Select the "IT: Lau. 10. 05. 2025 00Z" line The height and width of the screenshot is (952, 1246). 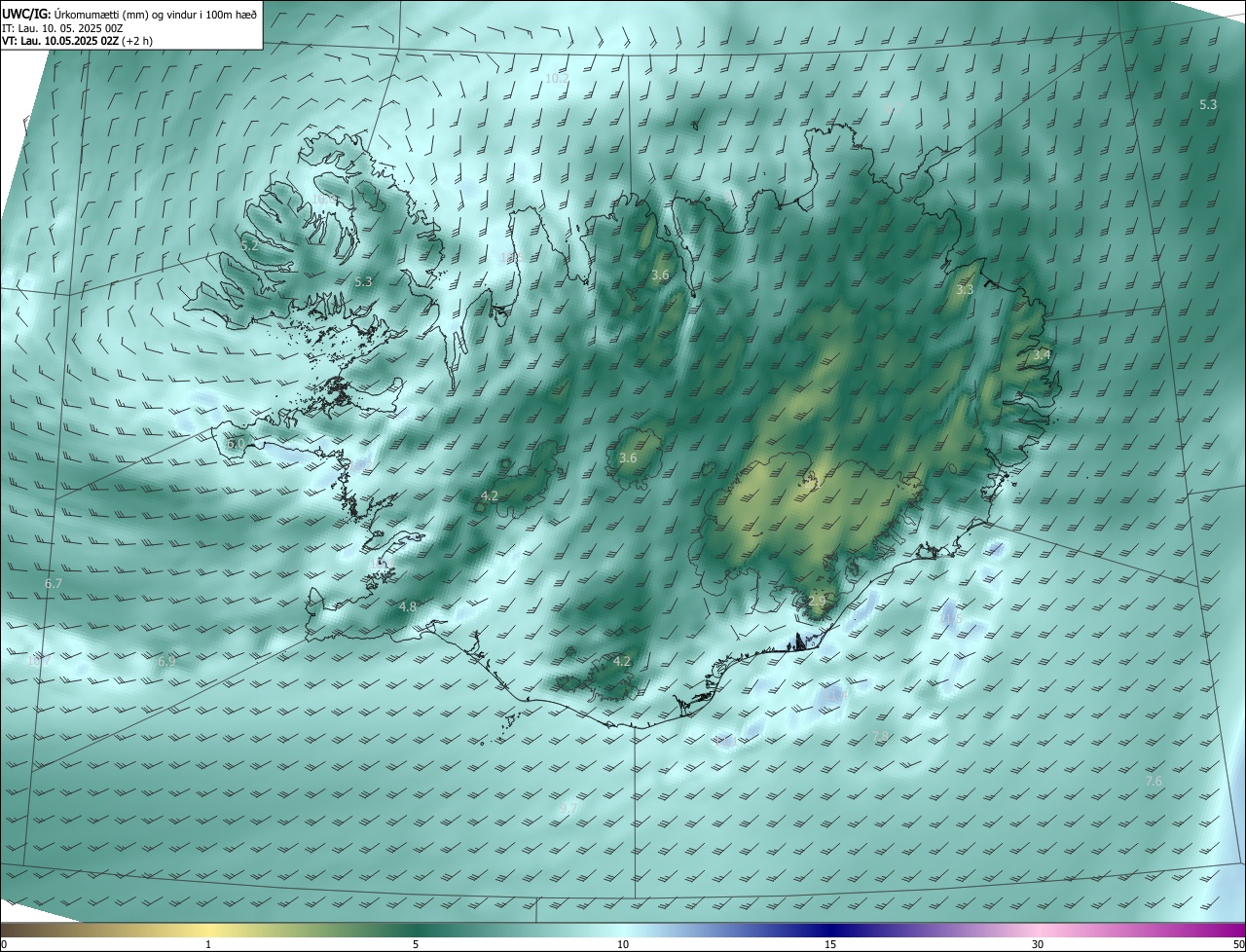[62, 28]
